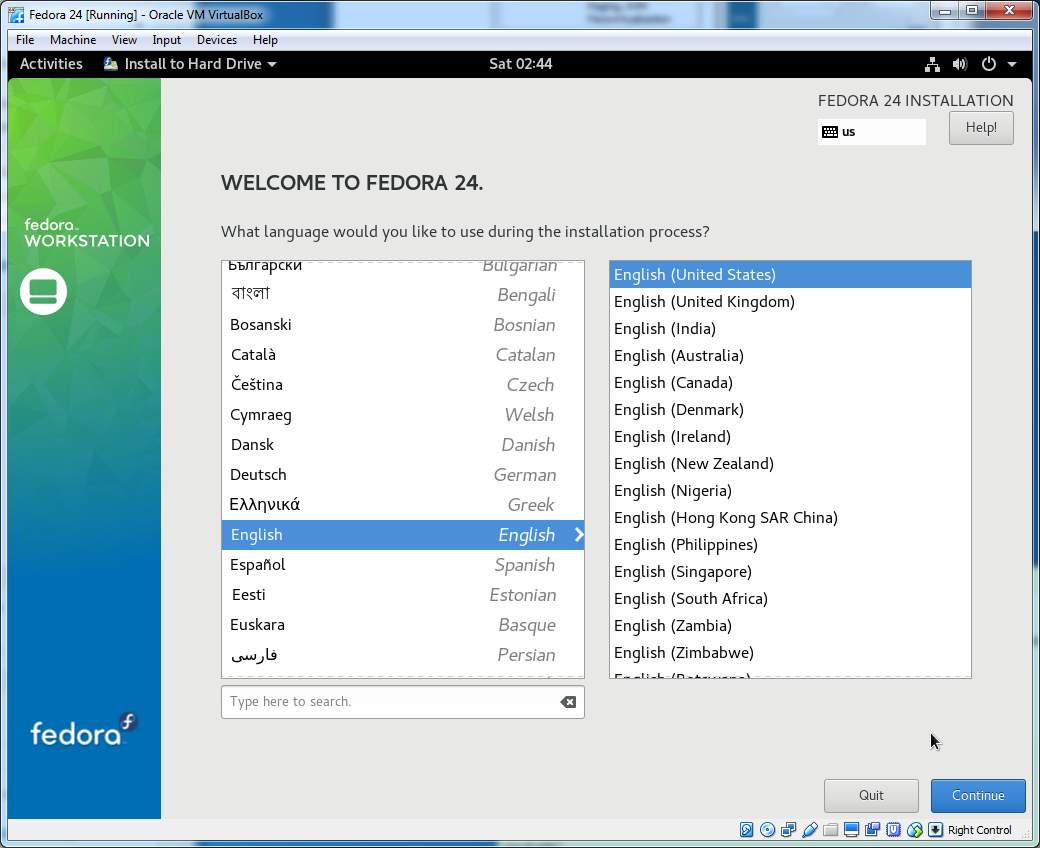This screenshot has width=1040, height=848.
Task: Click the Fedora logo in sidebar
Action: click(x=84, y=729)
